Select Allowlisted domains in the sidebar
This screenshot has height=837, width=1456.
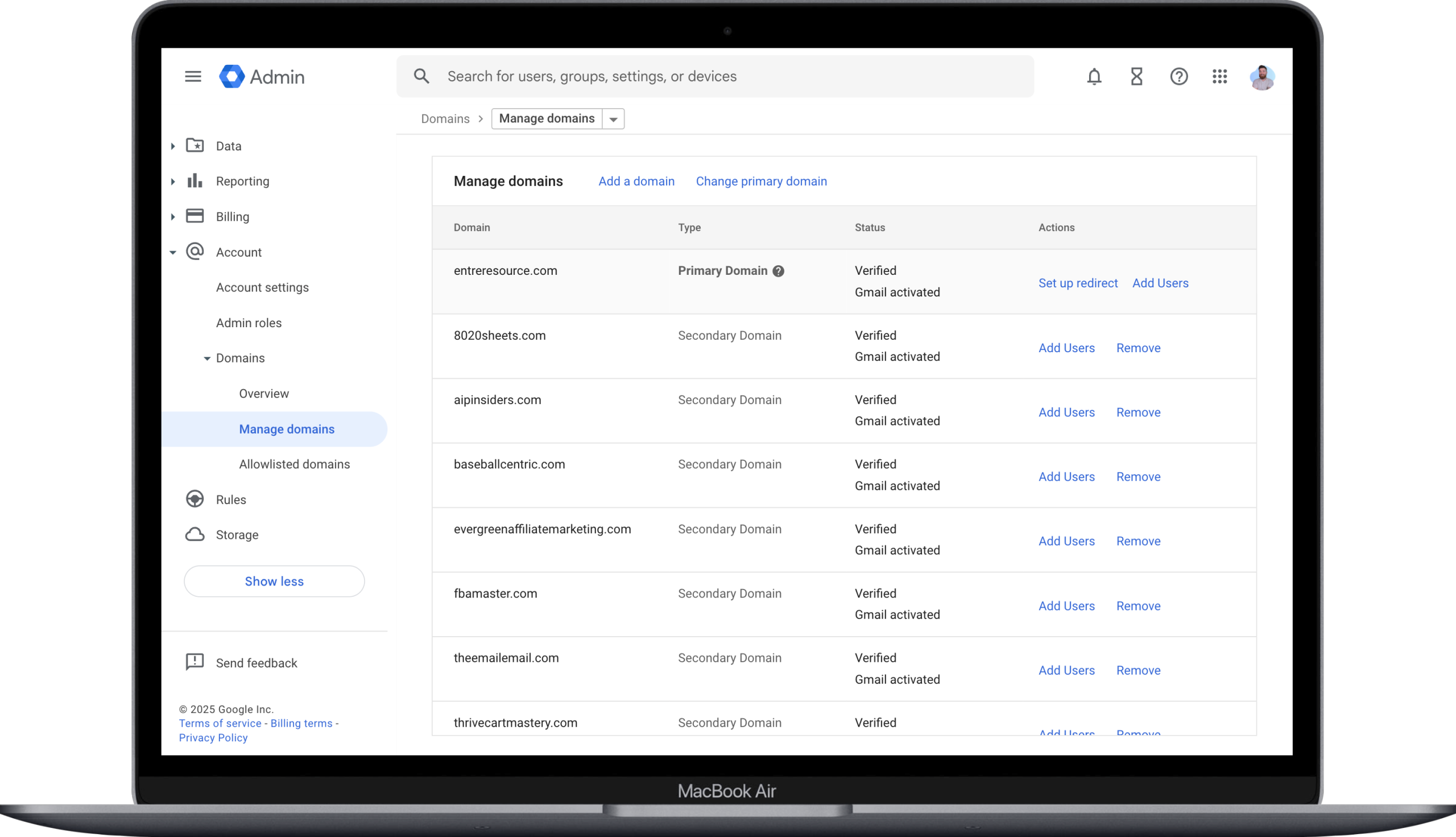(x=295, y=464)
